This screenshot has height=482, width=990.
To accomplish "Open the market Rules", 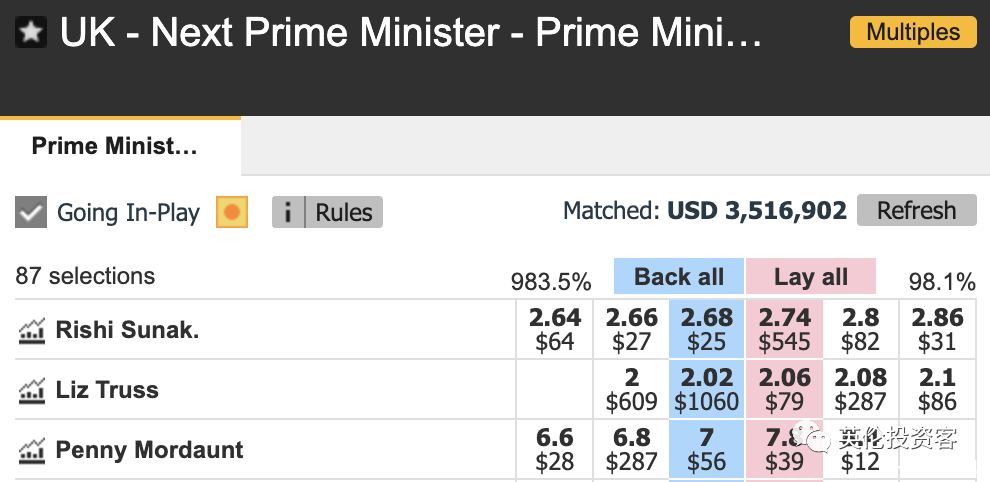I will [344, 212].
